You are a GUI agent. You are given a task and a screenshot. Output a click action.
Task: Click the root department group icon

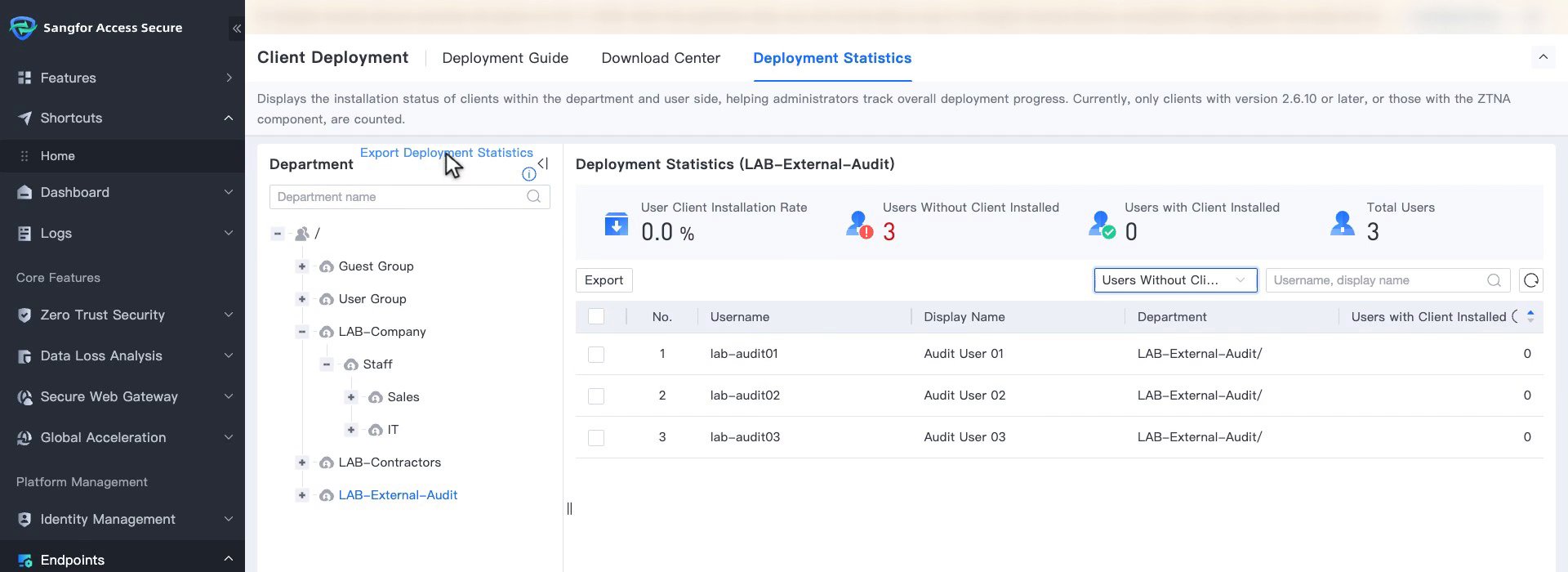[x=302, y=234]
